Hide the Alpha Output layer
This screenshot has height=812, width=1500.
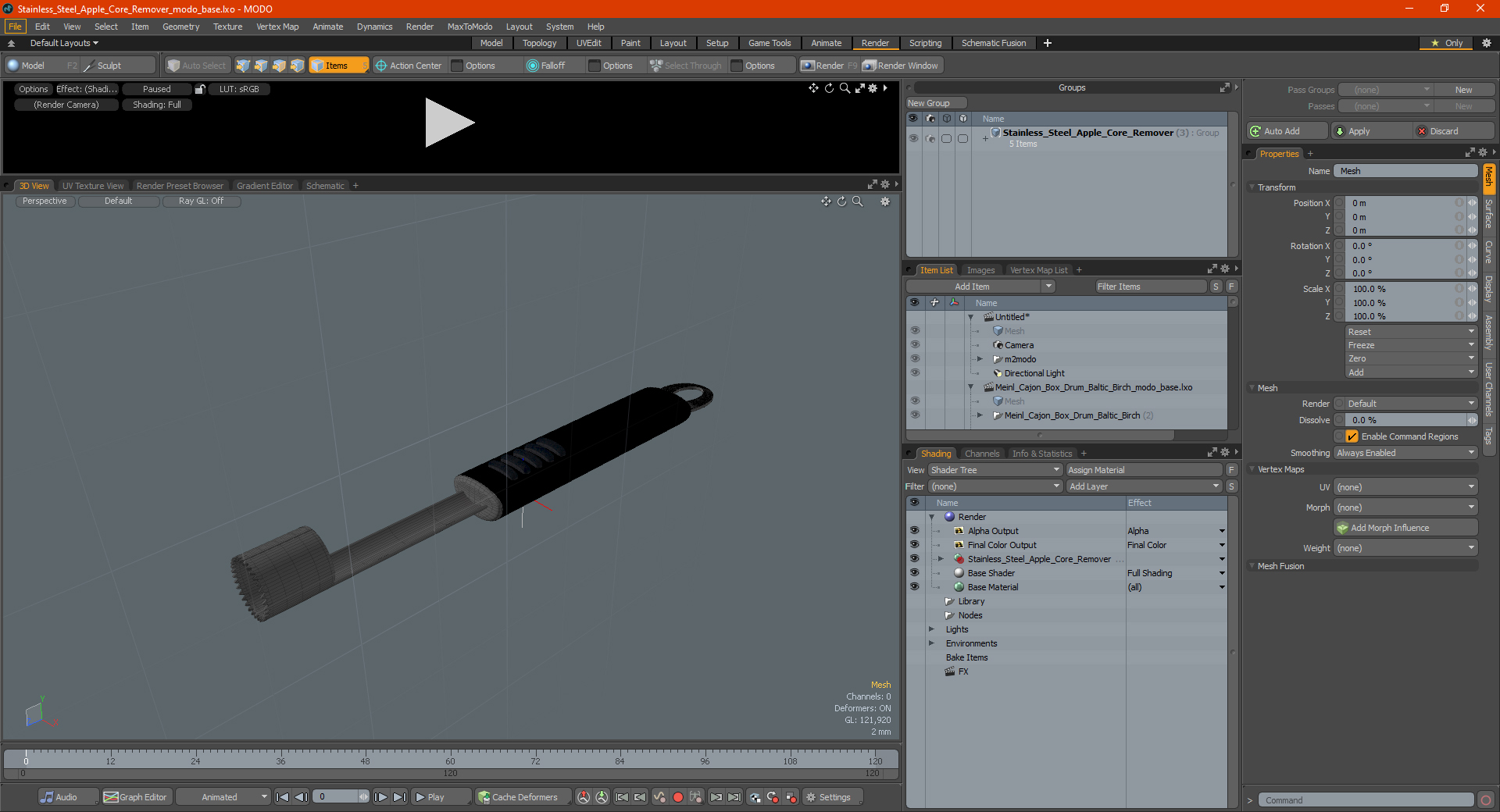pyautogui.click(x=914, y=530)
